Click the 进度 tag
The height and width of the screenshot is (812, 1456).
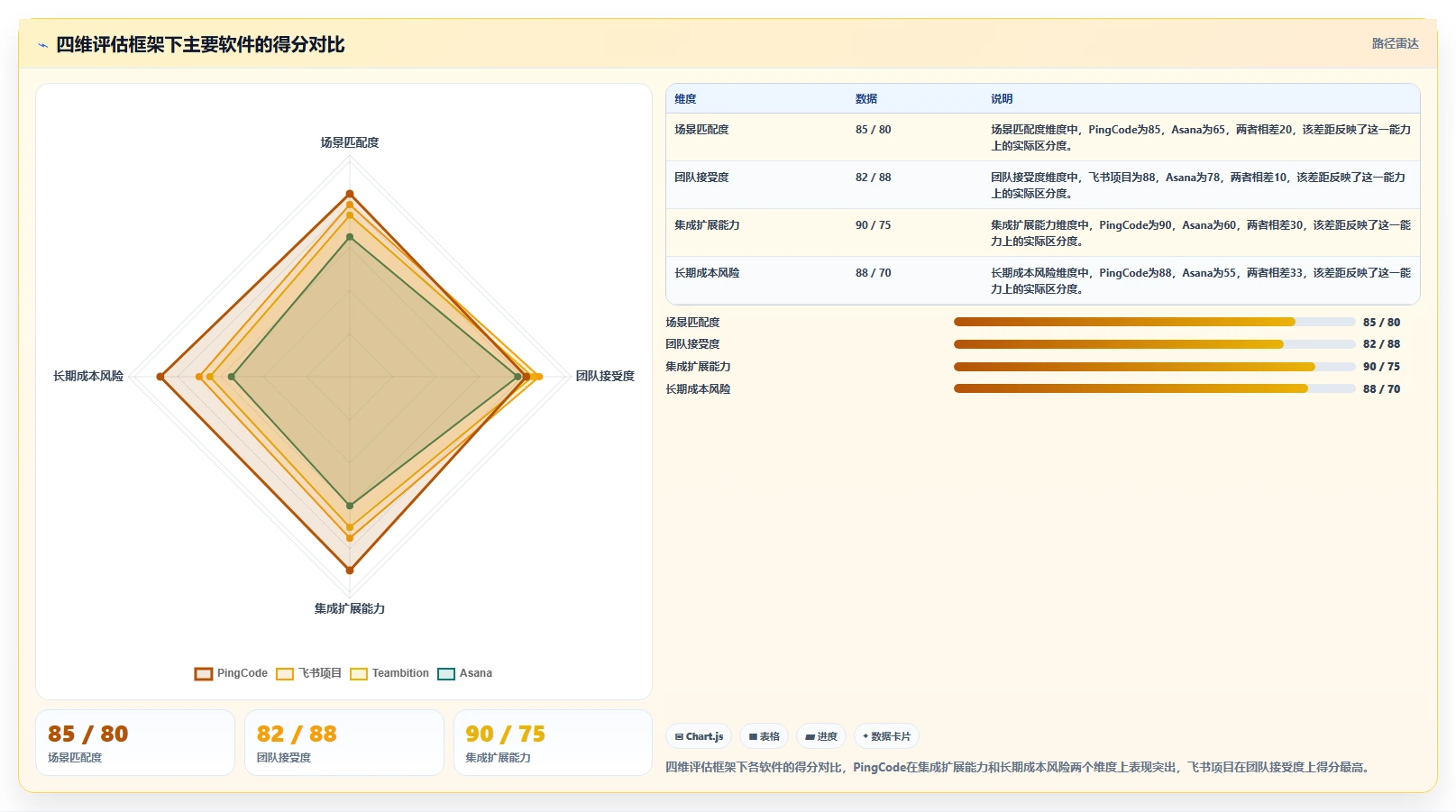pyautogui.click(x=821, y=736)
